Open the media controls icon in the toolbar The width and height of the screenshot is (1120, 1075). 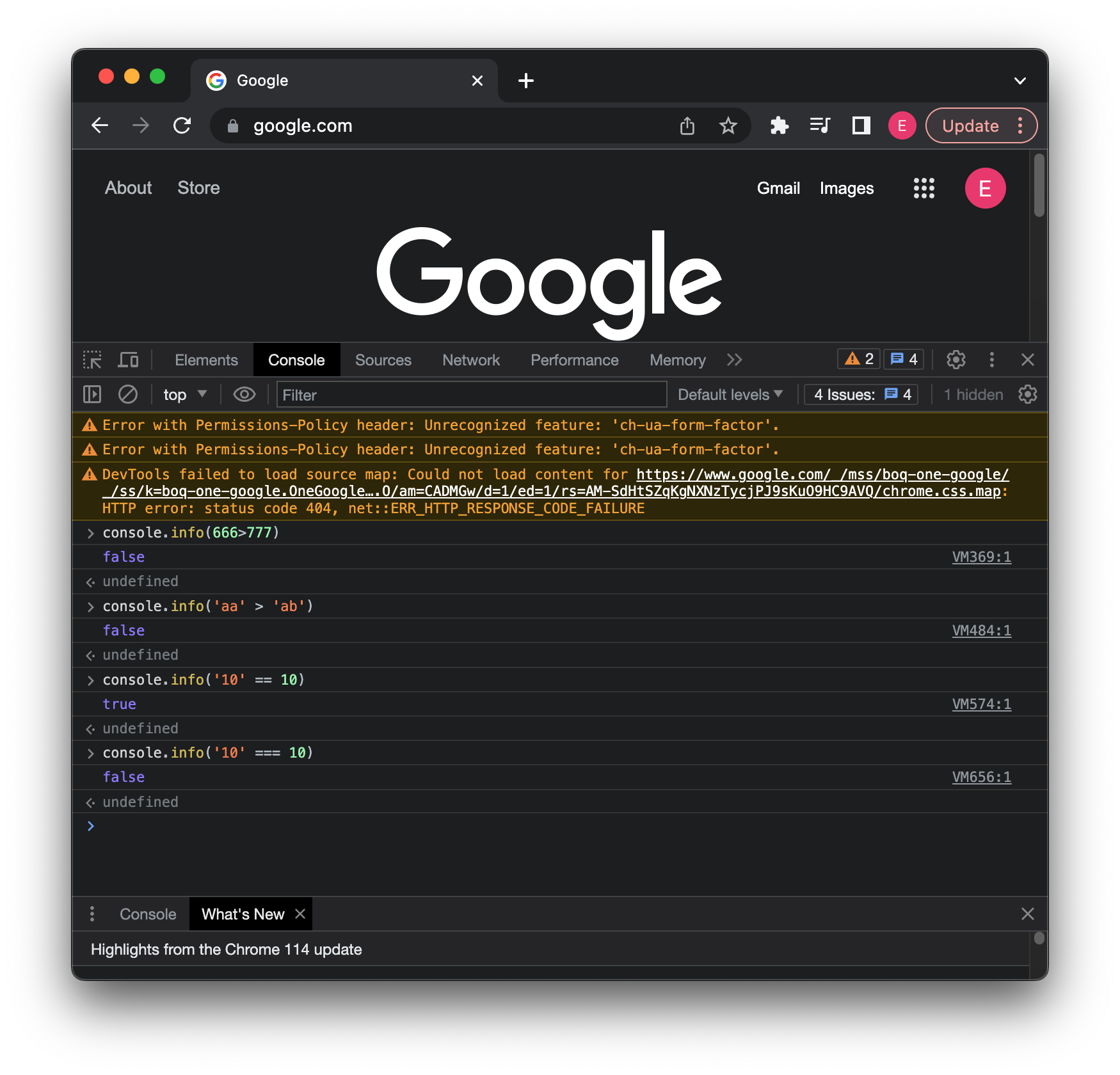point(820,125)
